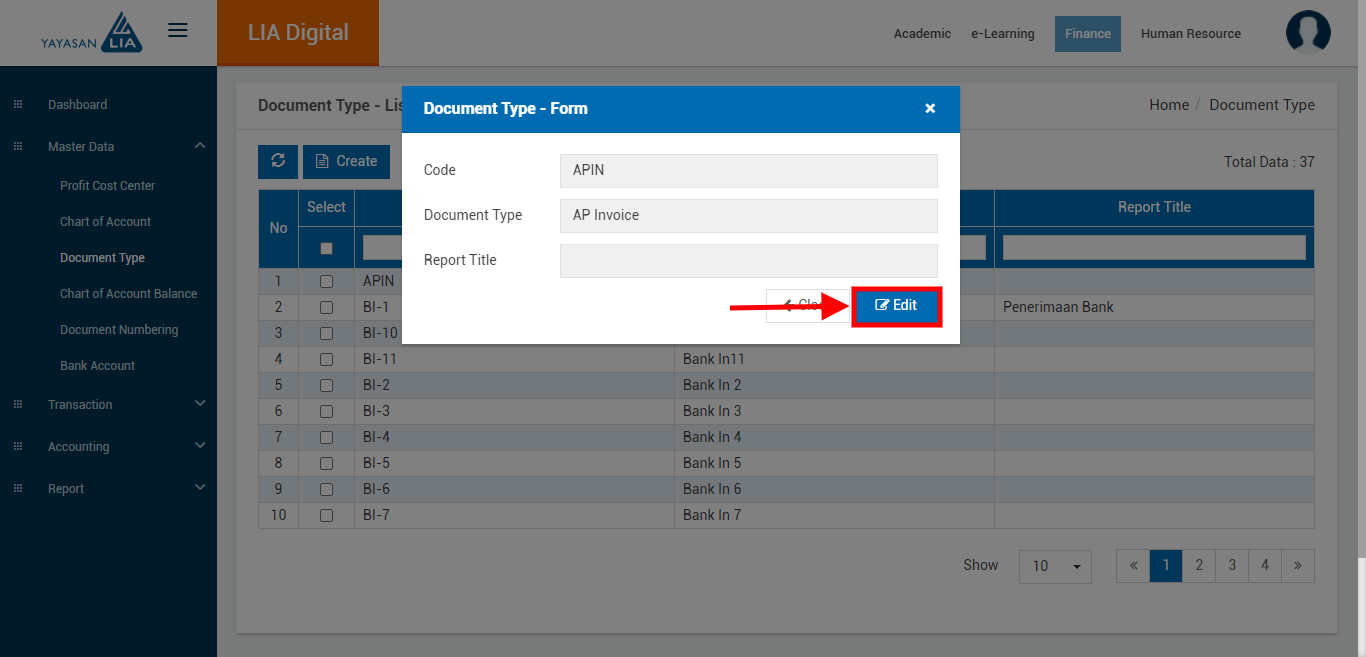Viewport: 1366px width, 657px height.
Task: Toggle the select-all header checkbox
Action: click(326, 248)
